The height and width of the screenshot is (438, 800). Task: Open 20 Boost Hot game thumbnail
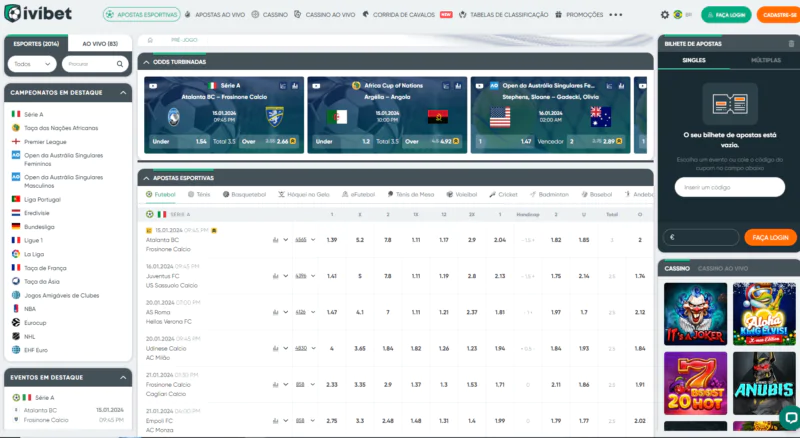tap(695, 383)
